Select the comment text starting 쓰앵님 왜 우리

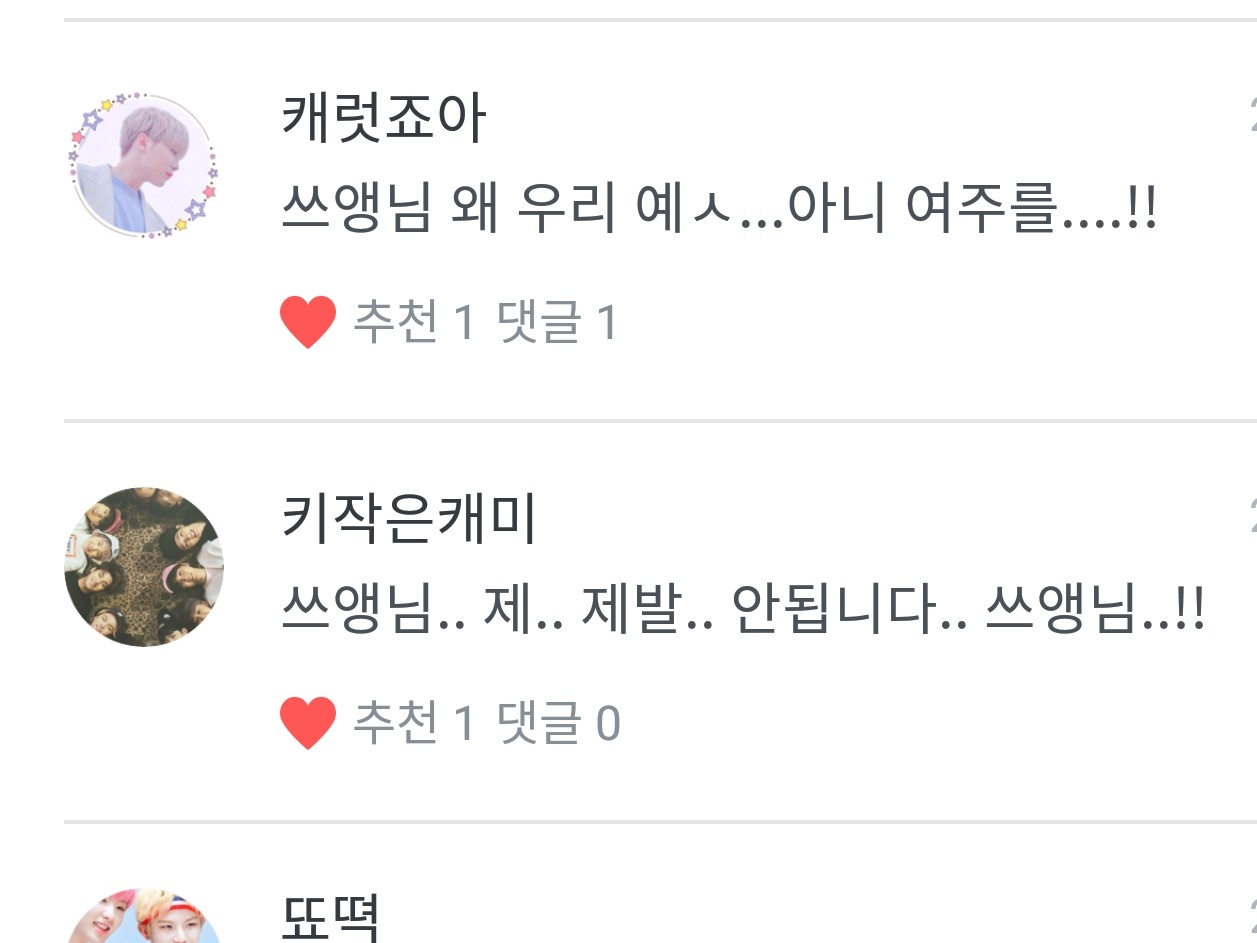pyautogui.click(x=719, y=211)
